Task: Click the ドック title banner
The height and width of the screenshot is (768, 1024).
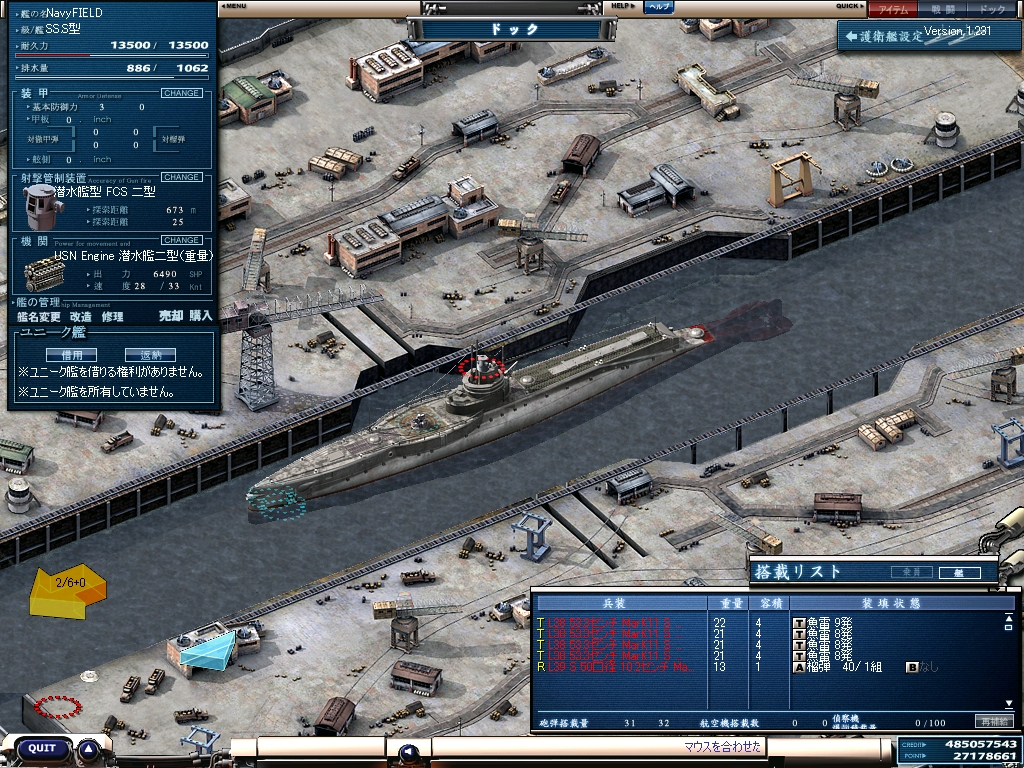Action: pos(513,29)
